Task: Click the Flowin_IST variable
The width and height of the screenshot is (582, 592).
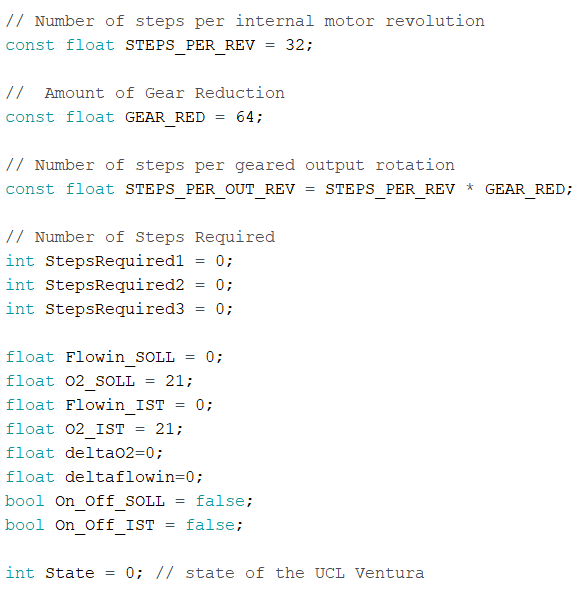Action: [115, 405]
